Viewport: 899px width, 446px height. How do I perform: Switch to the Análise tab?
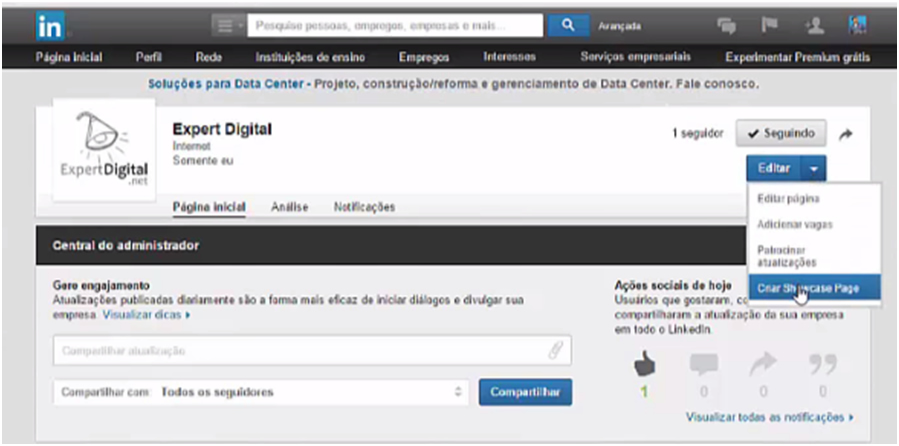(x=290, y=207)
